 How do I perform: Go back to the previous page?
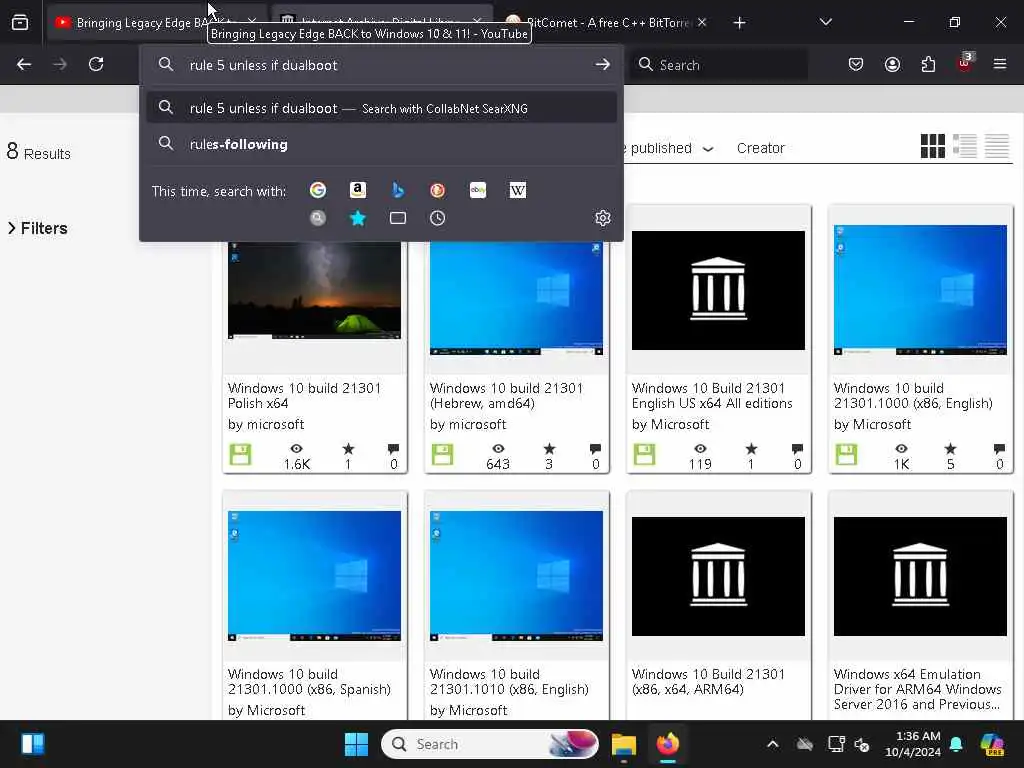(24, 64)
